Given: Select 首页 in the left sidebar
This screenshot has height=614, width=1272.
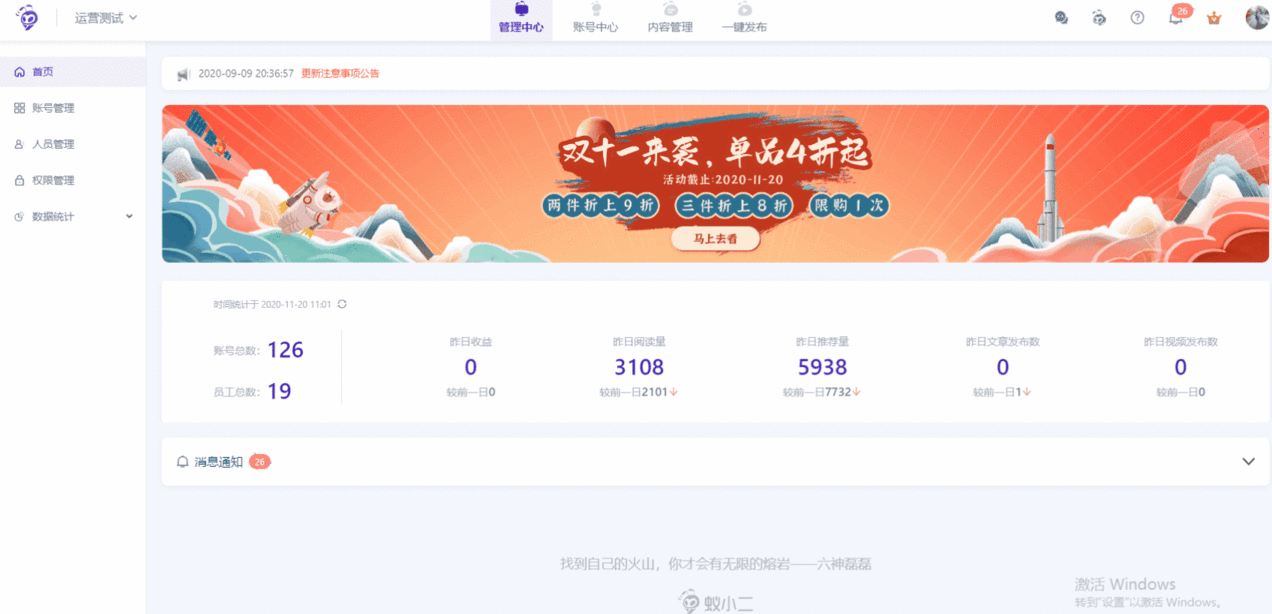Looking at the screenshot, I should coord(40,71).
